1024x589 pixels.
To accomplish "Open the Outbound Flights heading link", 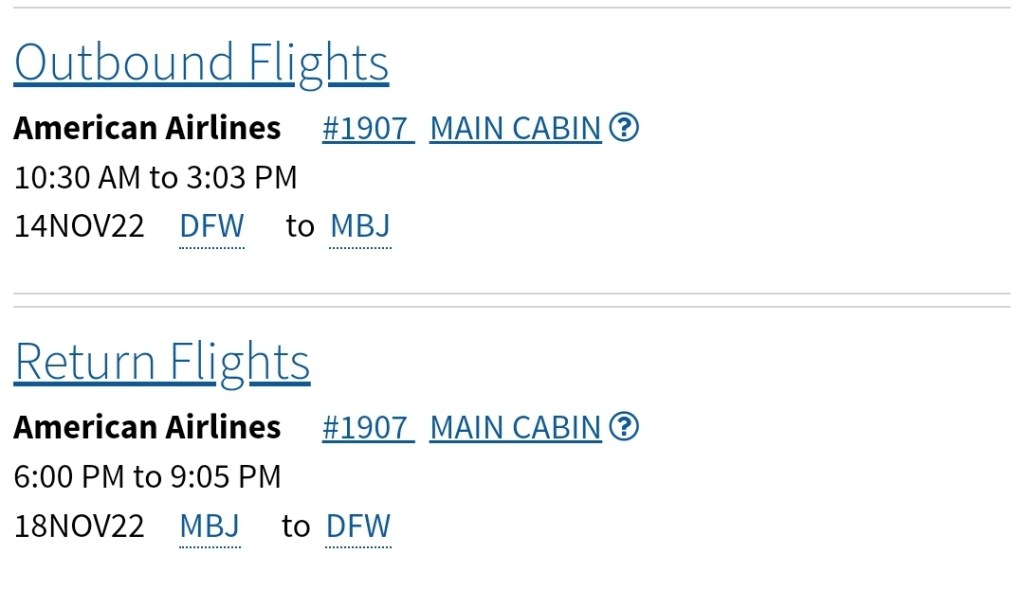I will [x=201, y=63].
